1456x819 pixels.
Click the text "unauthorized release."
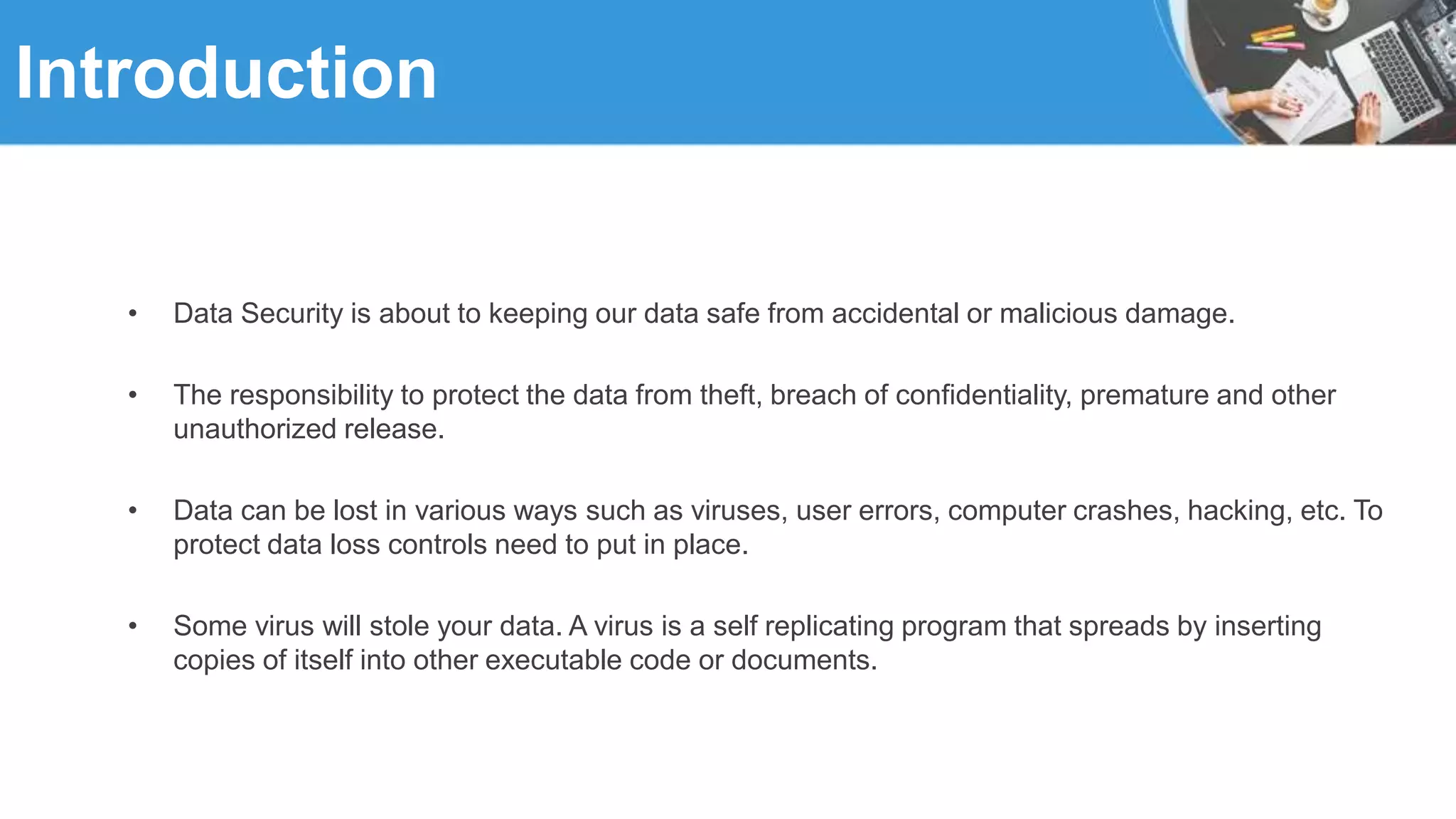(309, 429)
